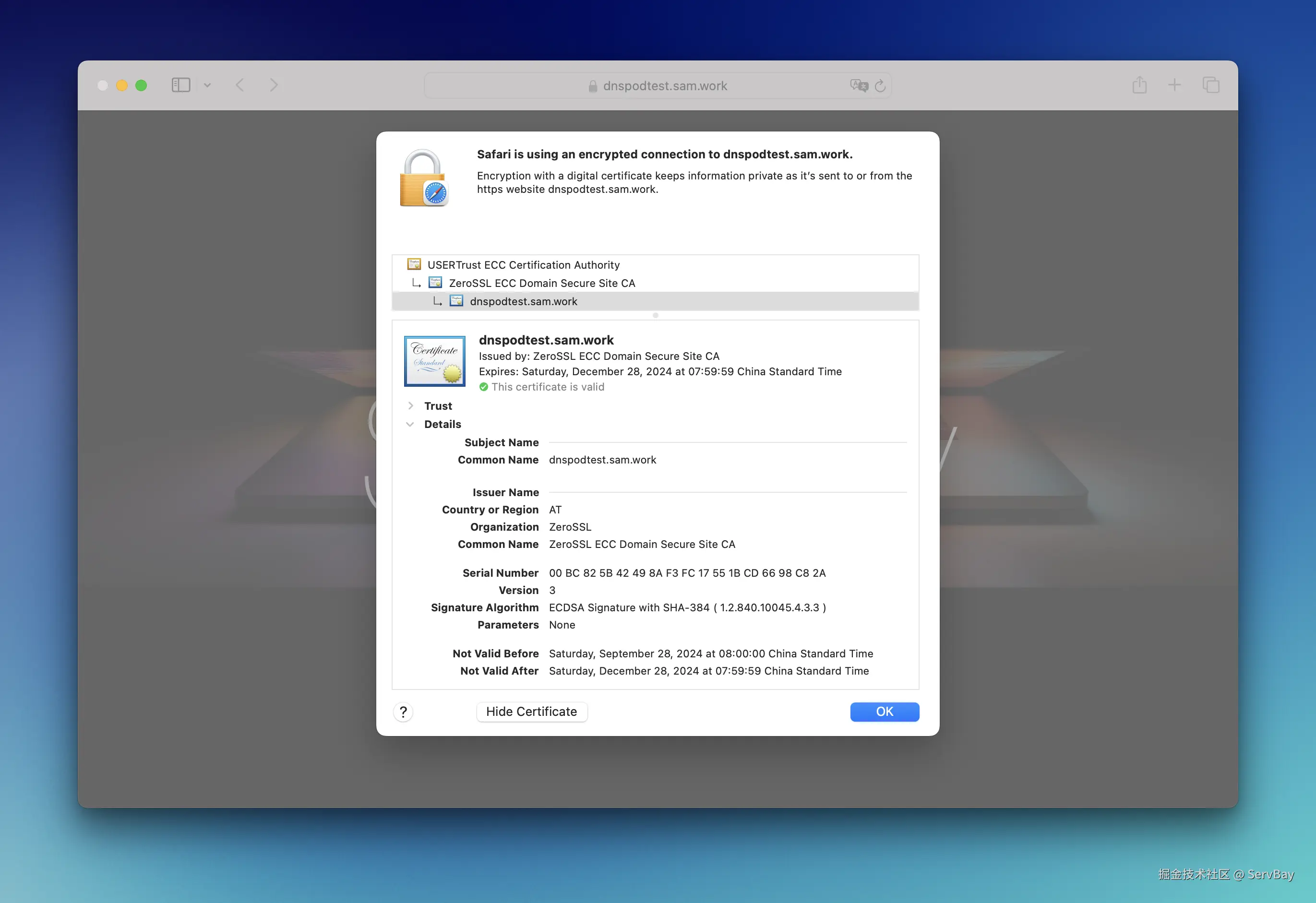
Task: Click the translate icon in address bar
Action: tap(859, 85)
